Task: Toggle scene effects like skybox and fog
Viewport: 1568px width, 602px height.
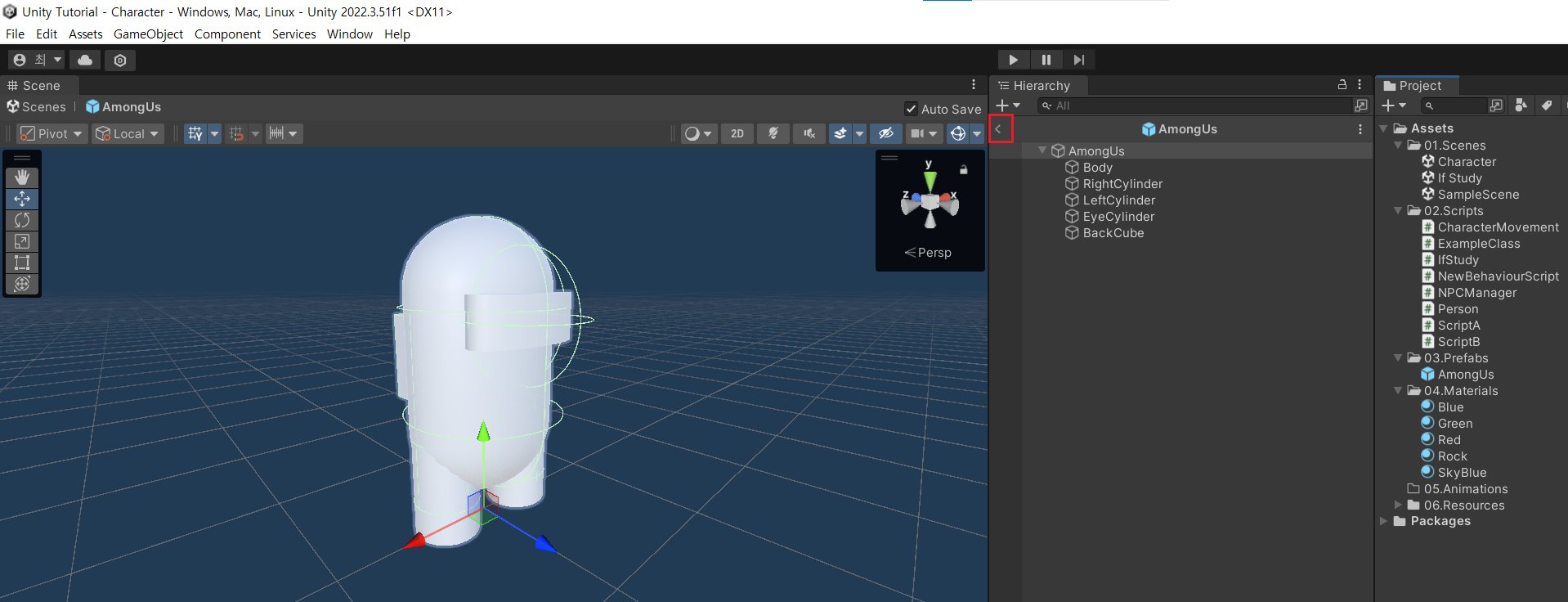Action: 840,133
